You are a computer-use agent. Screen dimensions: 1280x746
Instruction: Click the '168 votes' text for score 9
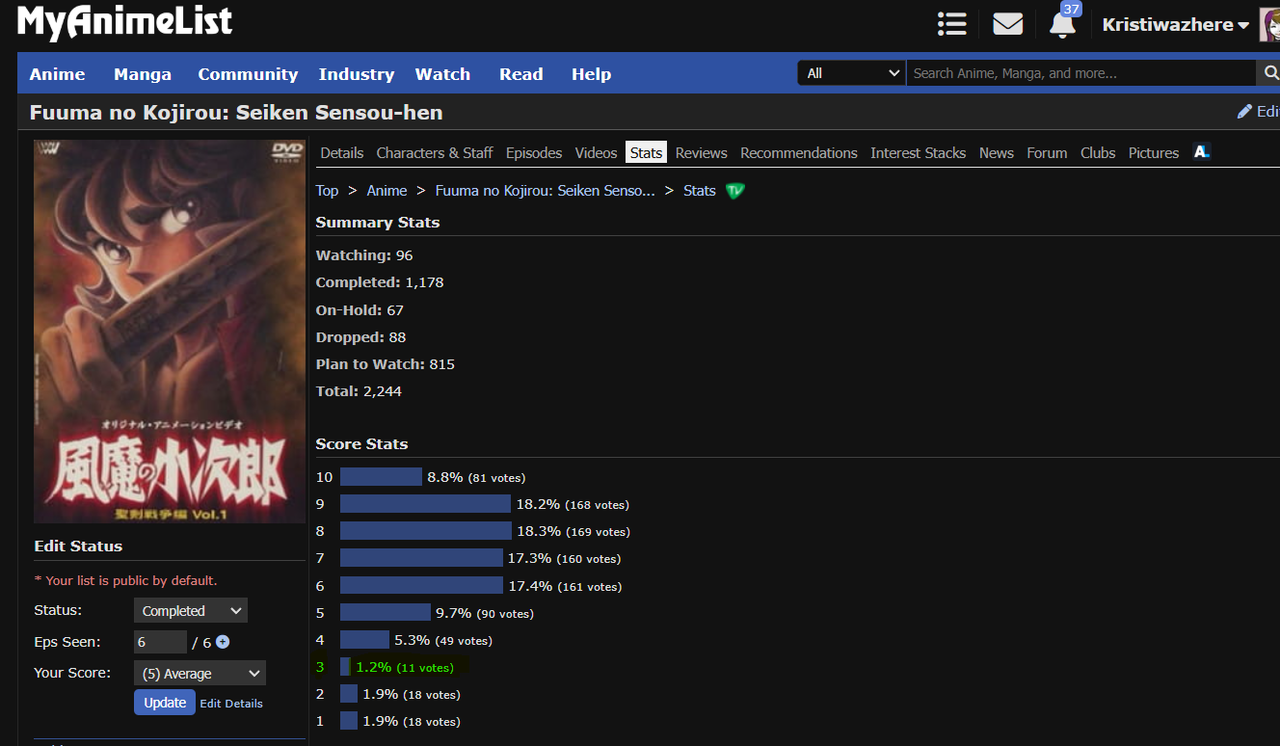pyautogui.click(x=597, y=505)
